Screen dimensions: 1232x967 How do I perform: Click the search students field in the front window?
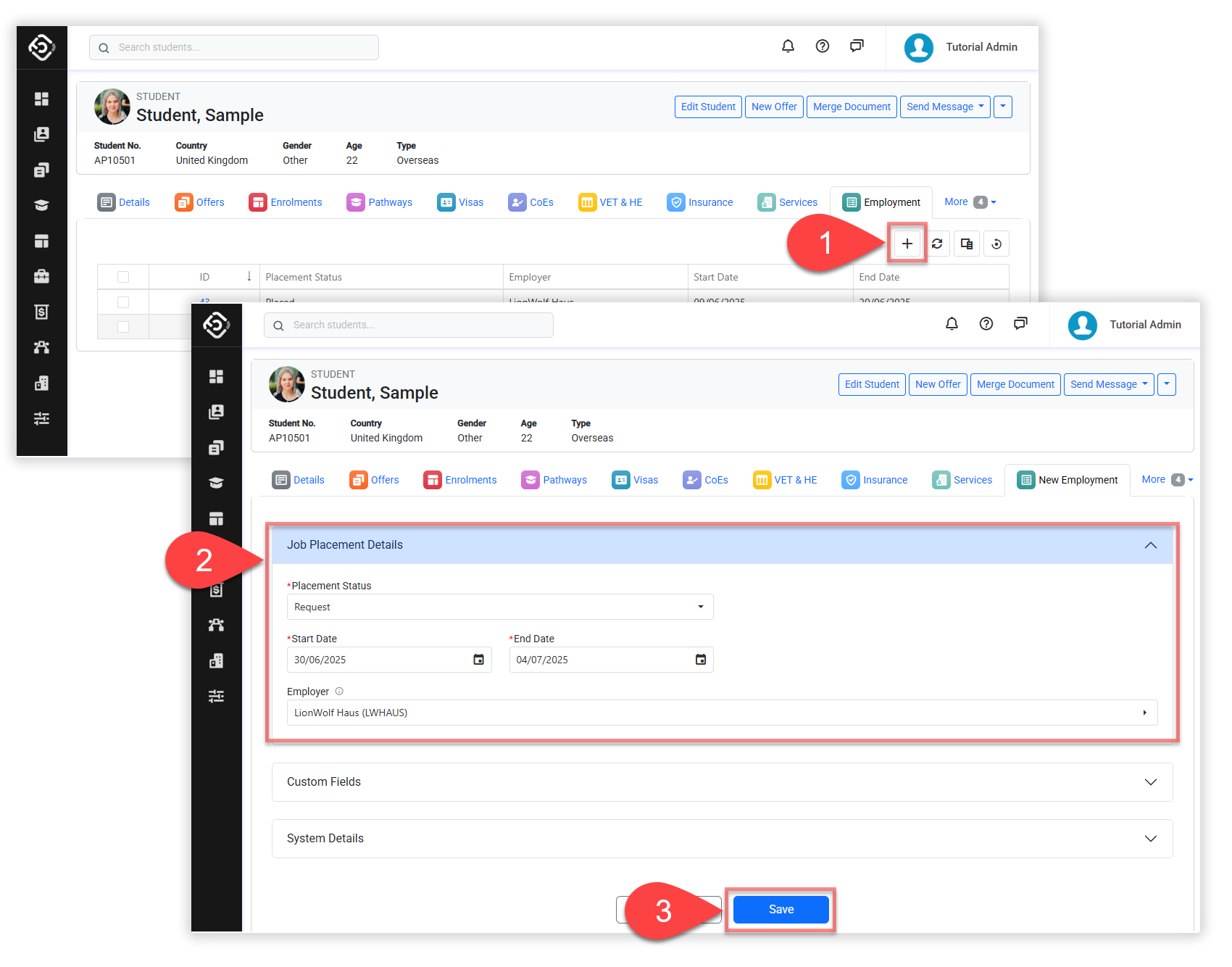pyautogui.click(x=409, y=325)
